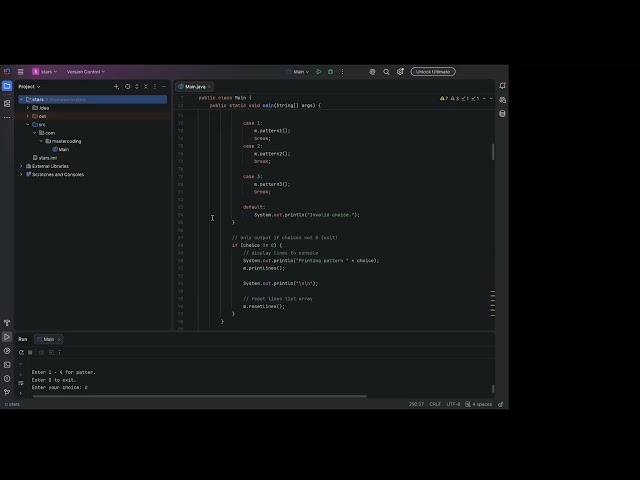Open Project view selector dropdown

point(29,87)
